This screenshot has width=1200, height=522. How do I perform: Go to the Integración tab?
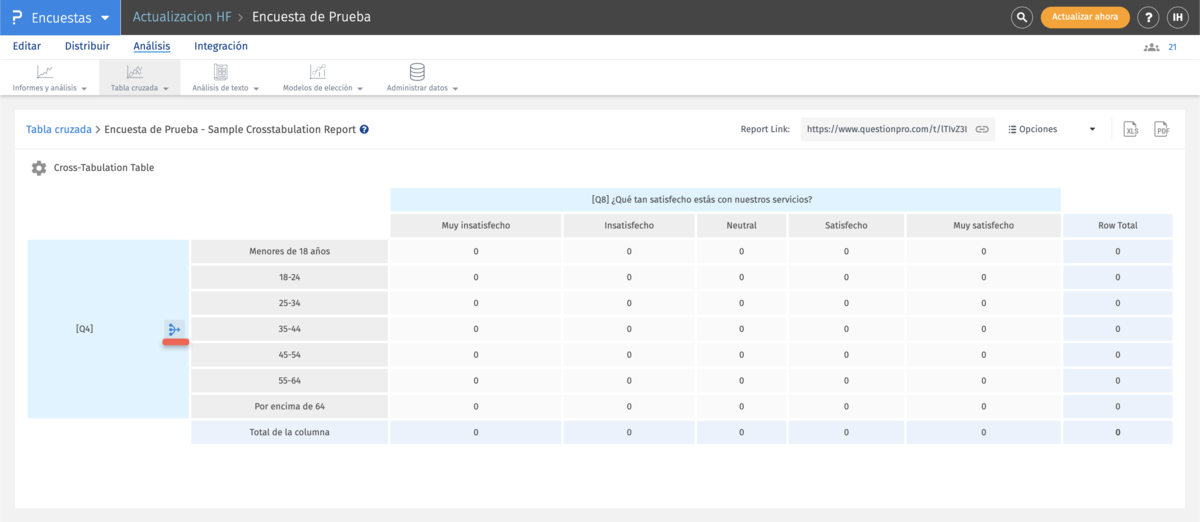pyautogui.click(x=221, y=46)
